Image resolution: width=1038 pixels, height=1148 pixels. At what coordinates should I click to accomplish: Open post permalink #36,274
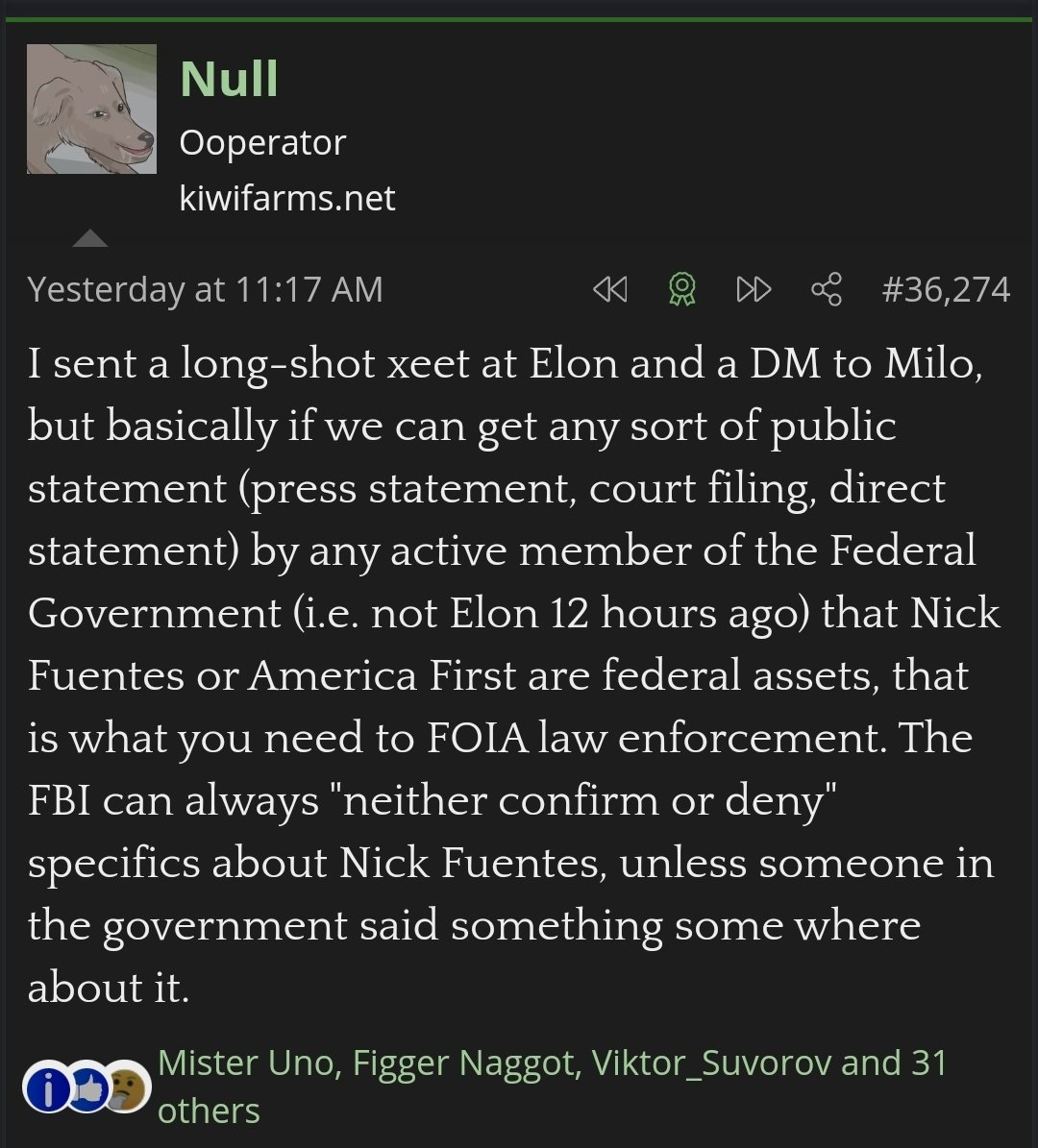coord(946,289)
